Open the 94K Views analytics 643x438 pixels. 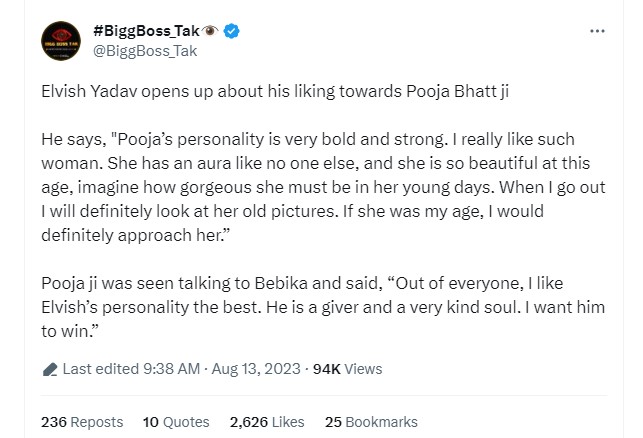point(347,369)
